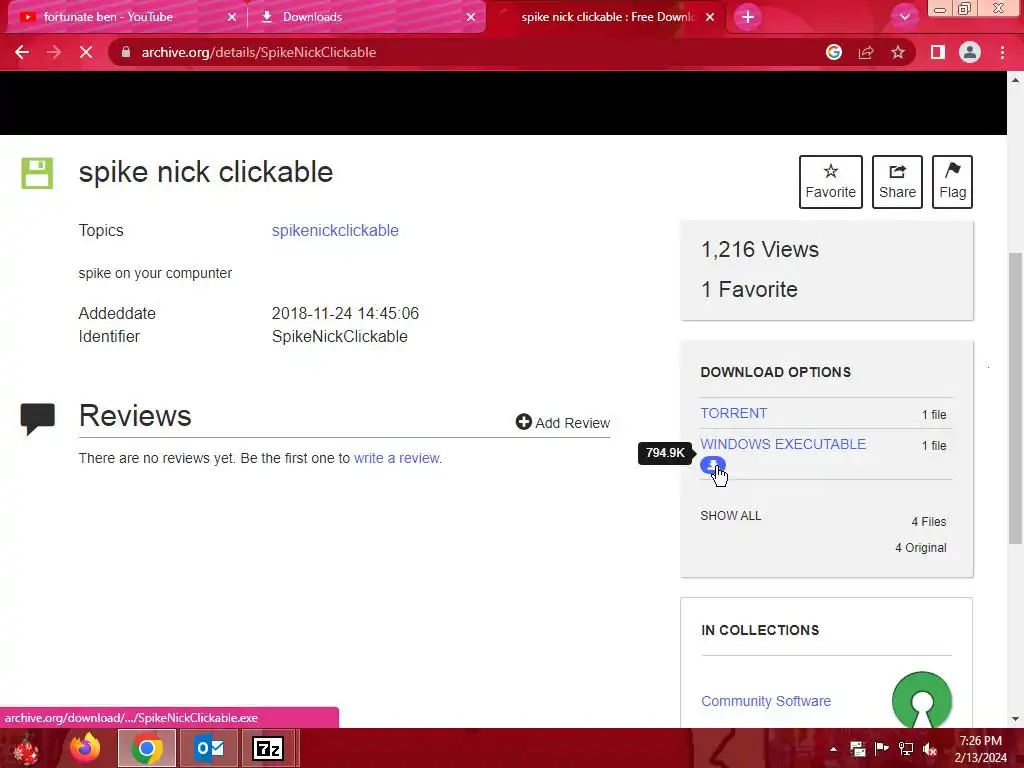Click the Google icon in address bar
The image size is (1024, 768).
click(x=833, y=52)
